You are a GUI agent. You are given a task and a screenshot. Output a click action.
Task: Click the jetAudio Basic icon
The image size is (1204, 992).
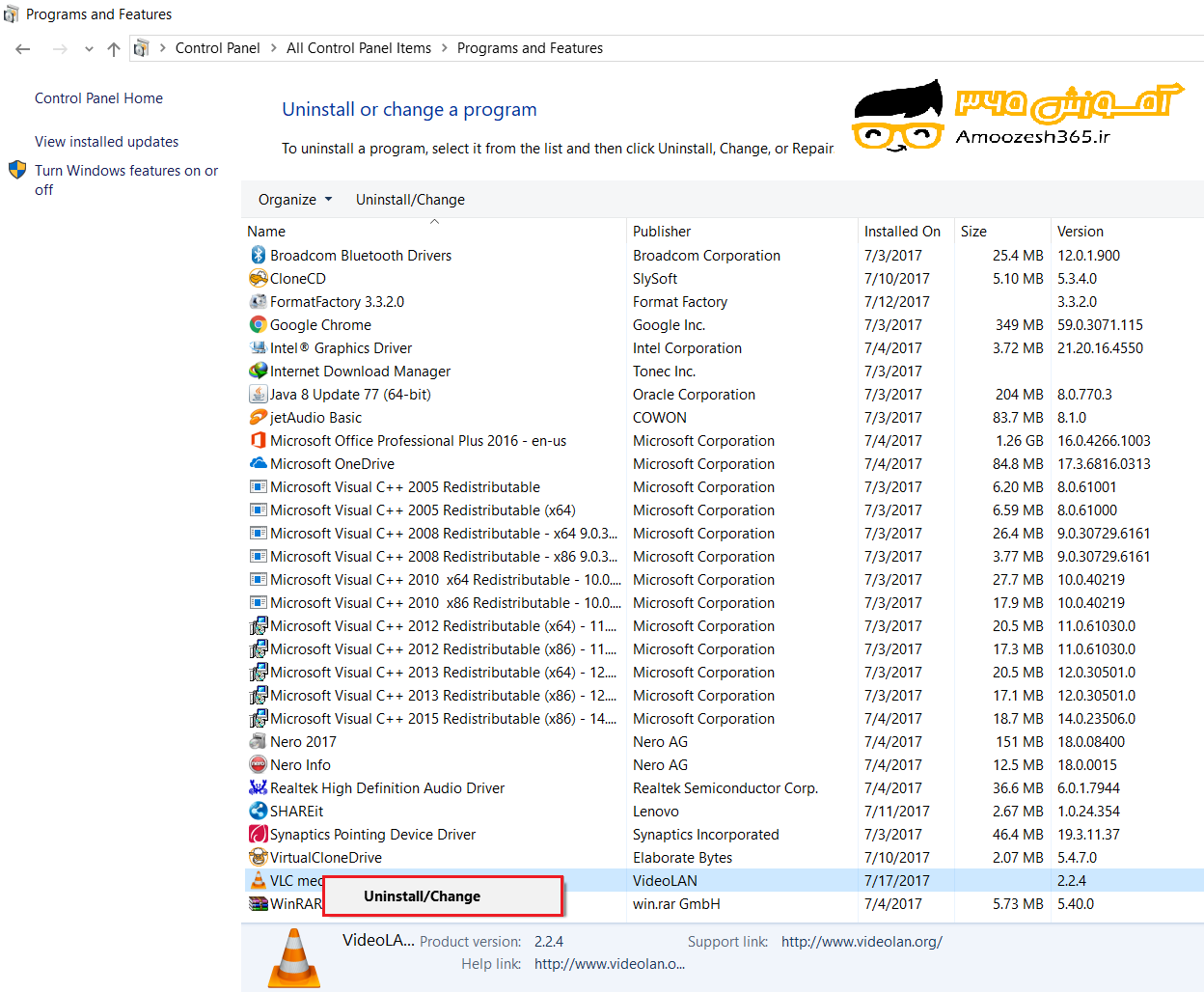pos(258,417)
